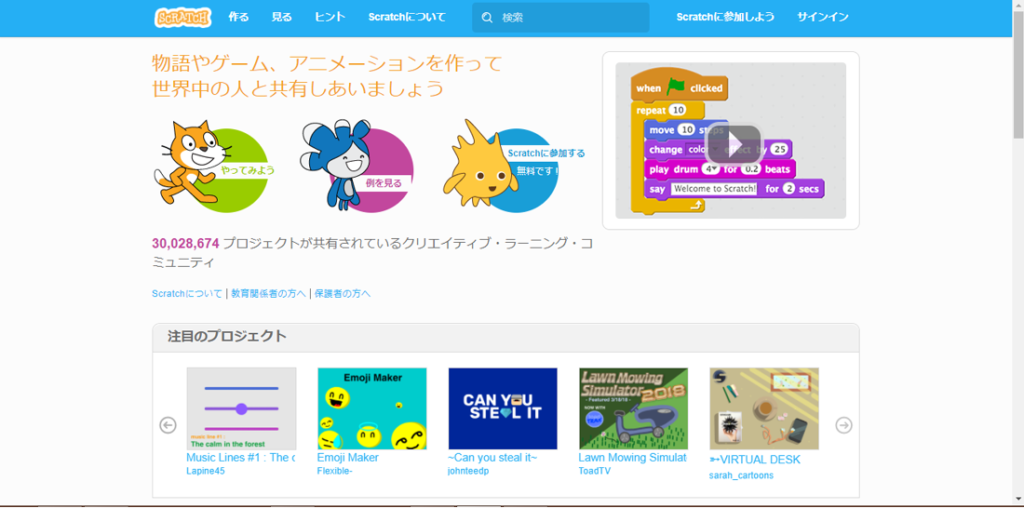The image size is (1024, 508).
Task: Click the Scratchに参加しよう link
Action: [724, 17]
